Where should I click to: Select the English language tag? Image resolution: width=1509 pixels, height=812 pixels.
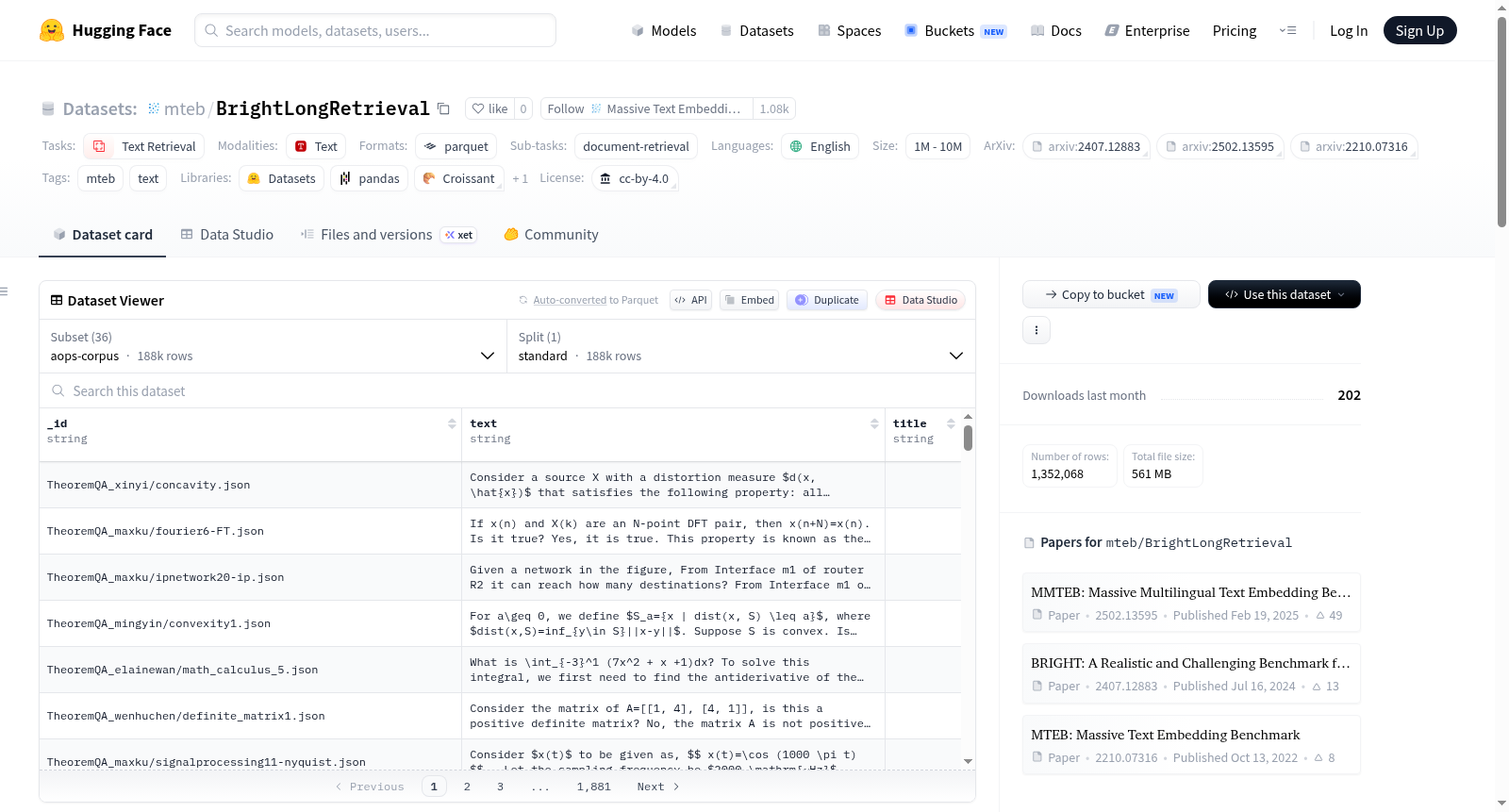[820, 146]
